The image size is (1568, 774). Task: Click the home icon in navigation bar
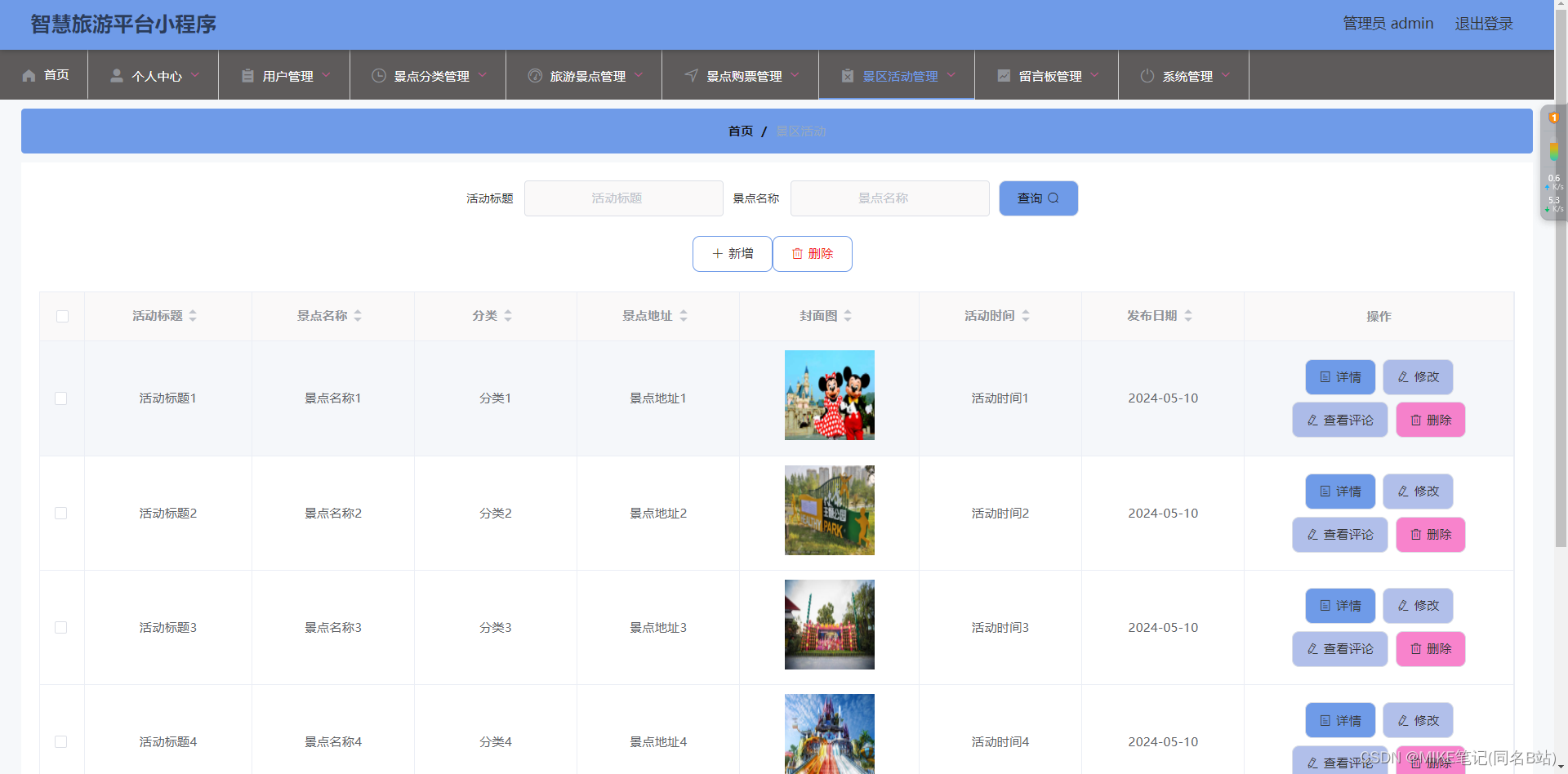(x=29, y=76)
